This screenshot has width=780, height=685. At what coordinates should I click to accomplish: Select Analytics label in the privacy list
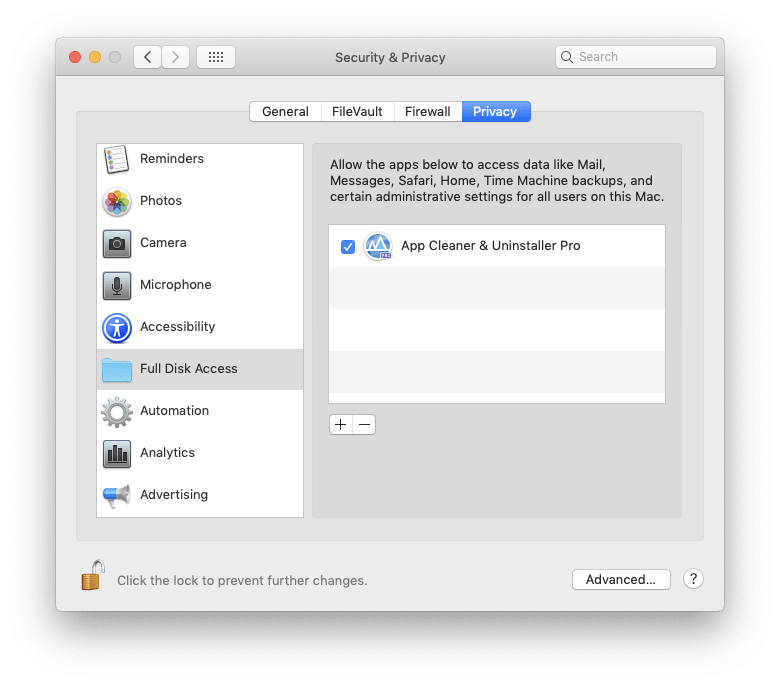168,453
